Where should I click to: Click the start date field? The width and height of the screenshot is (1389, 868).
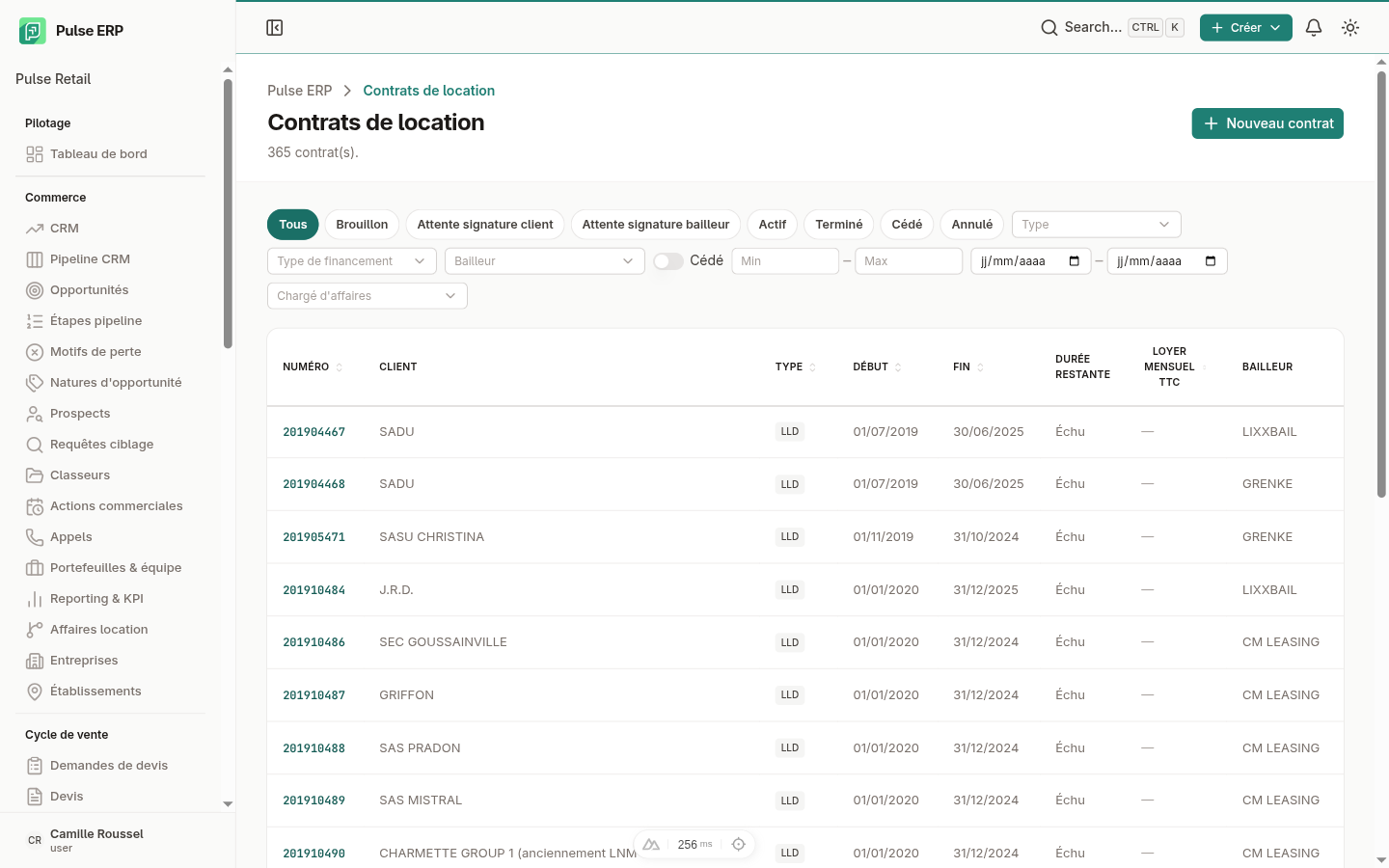(x=1030, y=261)
